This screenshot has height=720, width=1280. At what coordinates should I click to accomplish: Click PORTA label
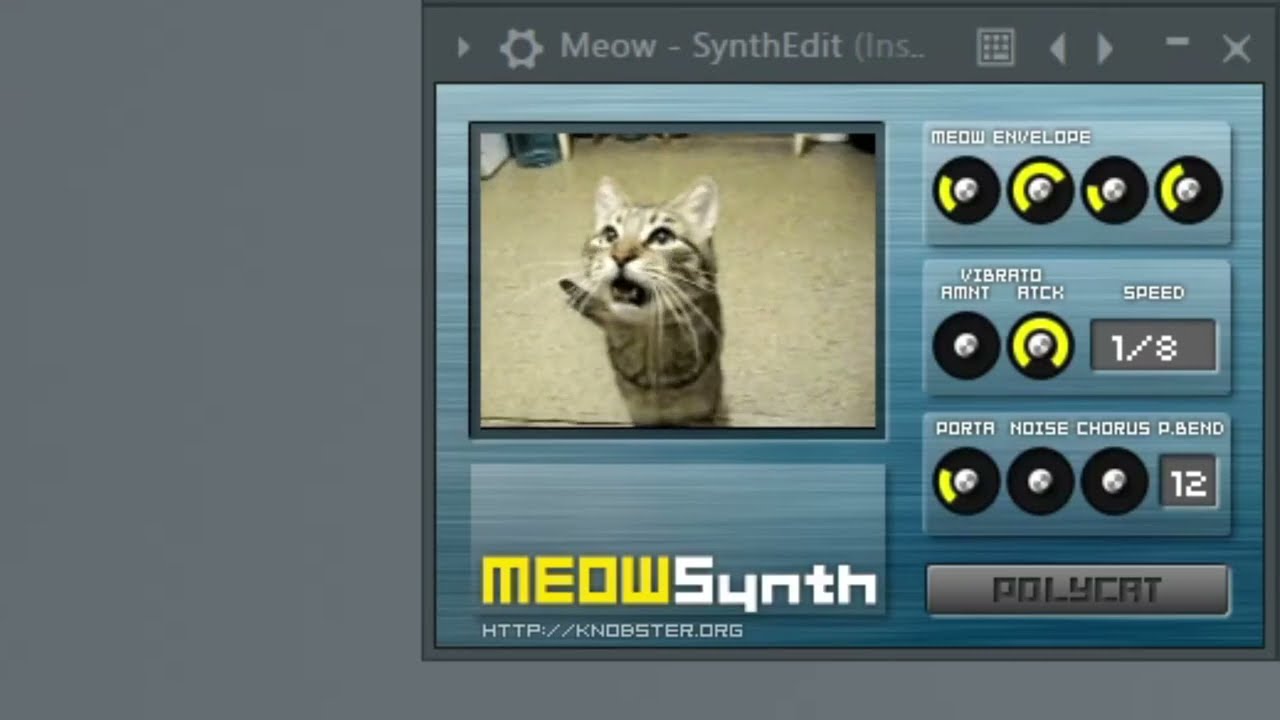965,428
